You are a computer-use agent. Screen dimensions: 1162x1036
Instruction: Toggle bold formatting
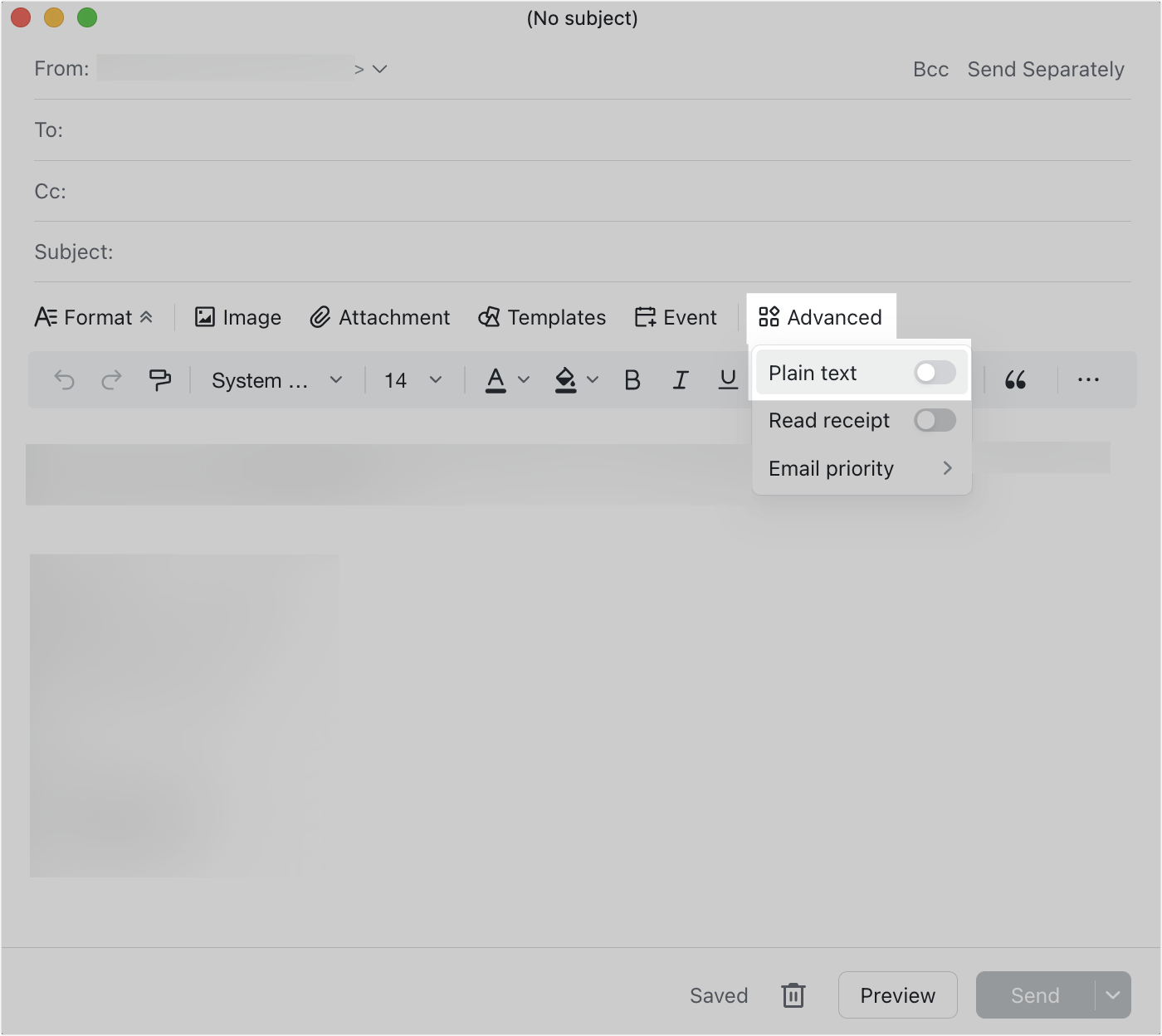pos(632,380)
